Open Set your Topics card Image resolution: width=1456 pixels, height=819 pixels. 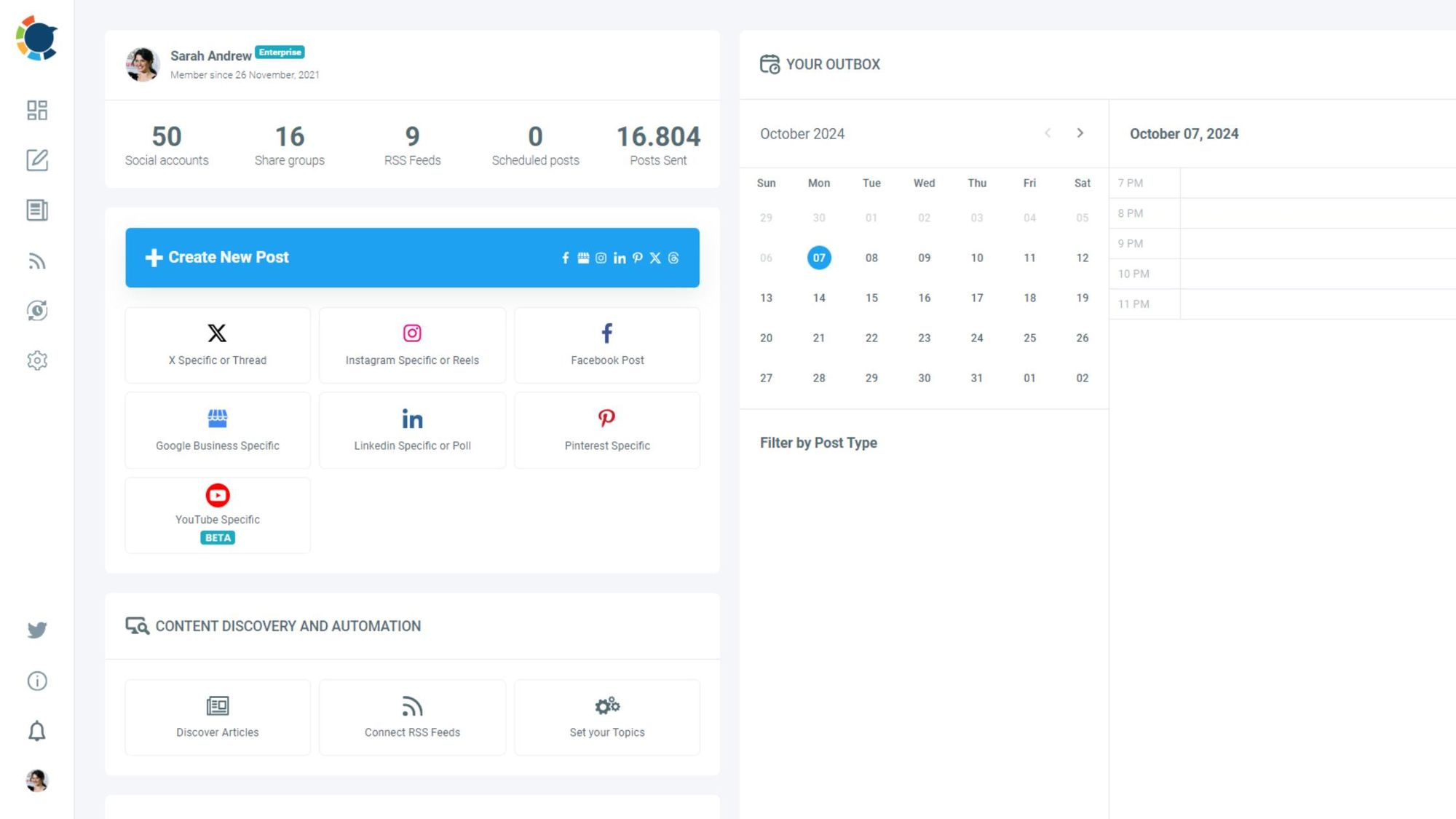(x=607, y=717)
